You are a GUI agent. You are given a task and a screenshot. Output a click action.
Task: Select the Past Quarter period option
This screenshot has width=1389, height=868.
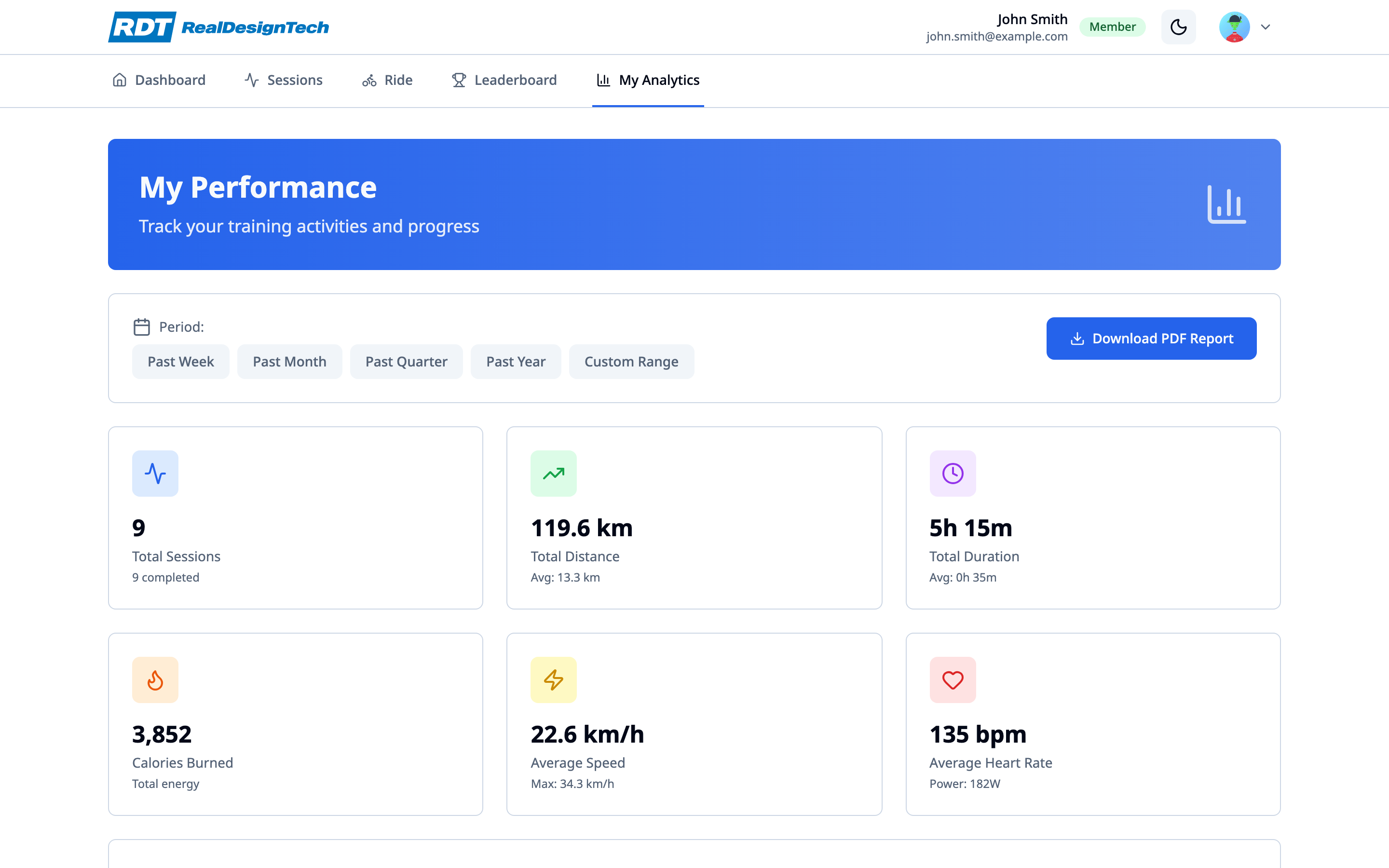(407, 361)
